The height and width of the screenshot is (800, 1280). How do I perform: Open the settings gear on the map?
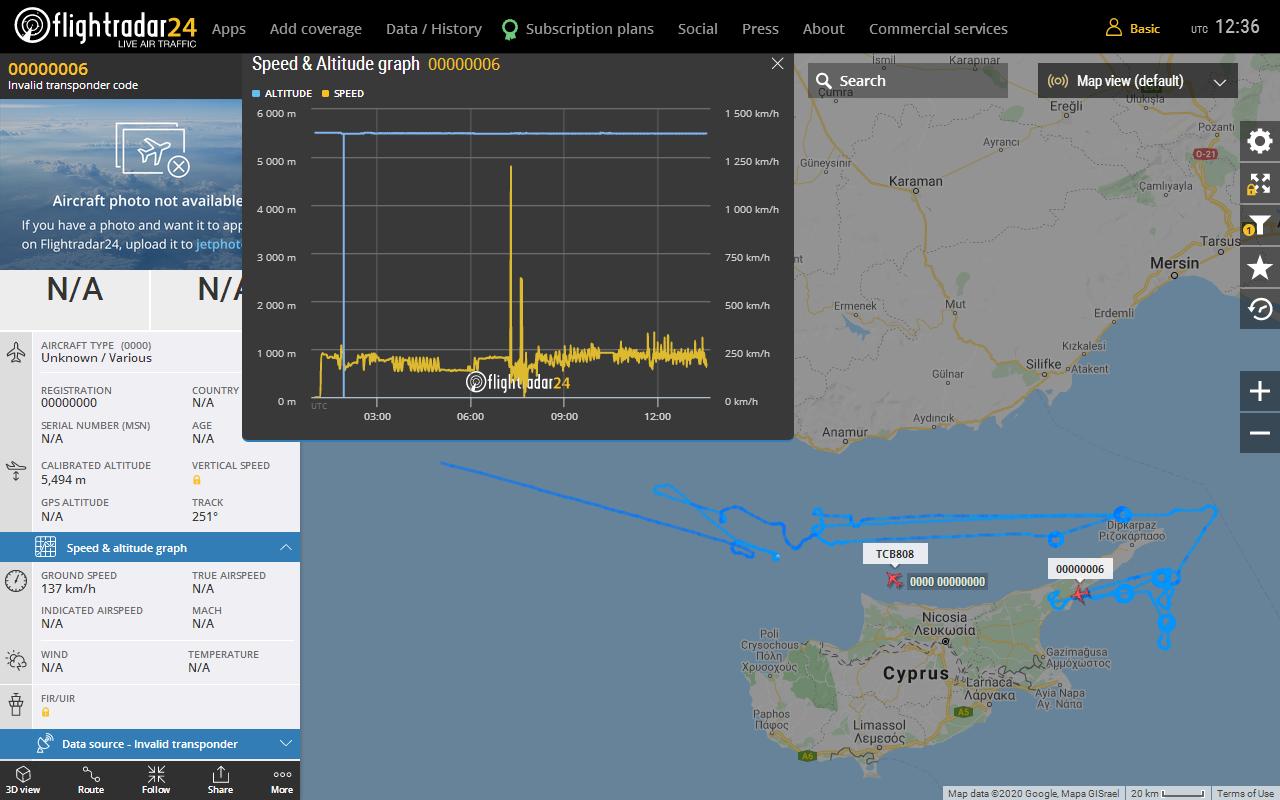(x=1260, y=141)
